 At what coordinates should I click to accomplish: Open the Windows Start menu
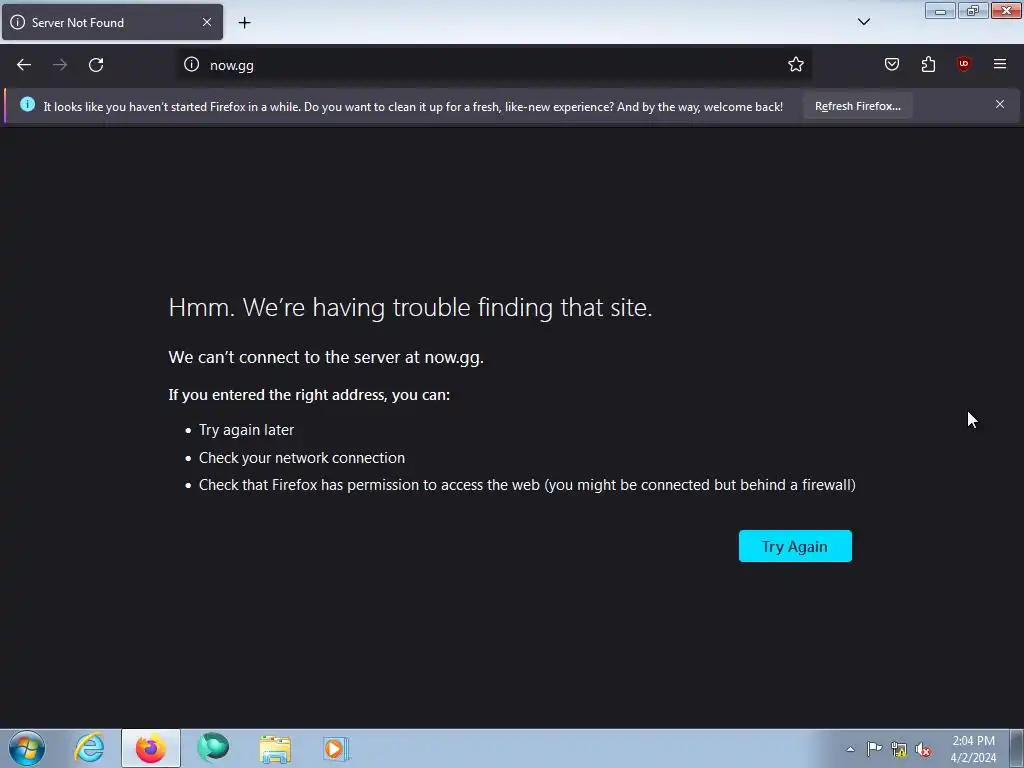tap(27, 748)
